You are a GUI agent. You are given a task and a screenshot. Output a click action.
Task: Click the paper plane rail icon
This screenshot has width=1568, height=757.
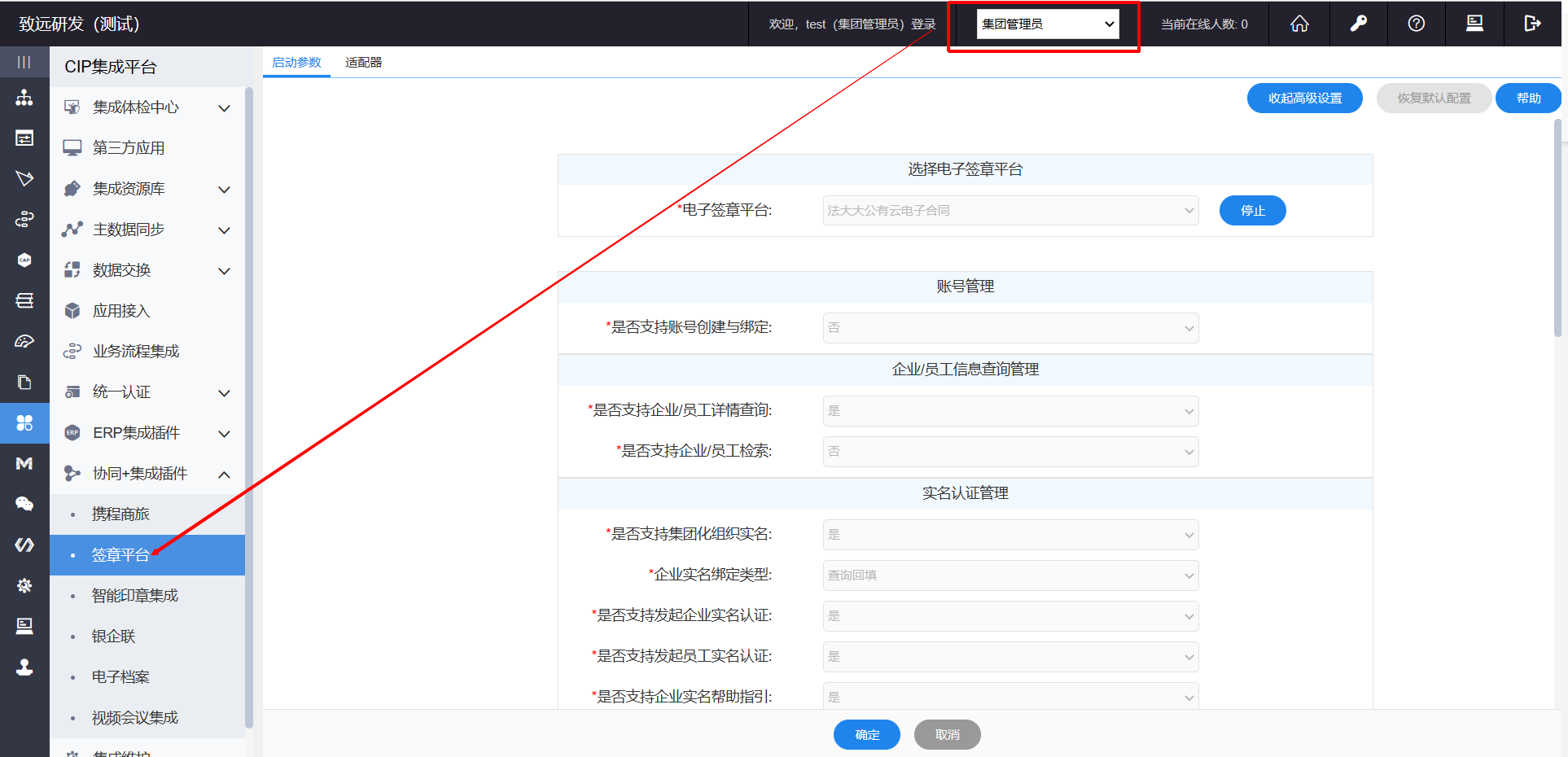(24, 178)
